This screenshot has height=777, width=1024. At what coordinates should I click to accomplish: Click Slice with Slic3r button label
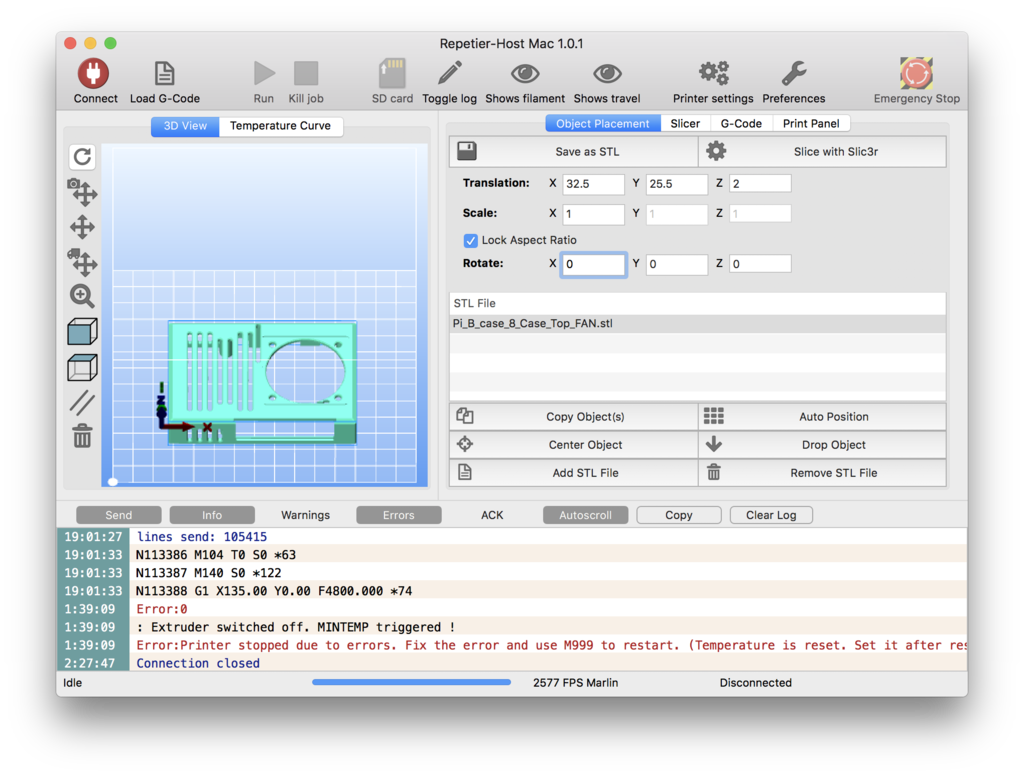click(836, 151)
